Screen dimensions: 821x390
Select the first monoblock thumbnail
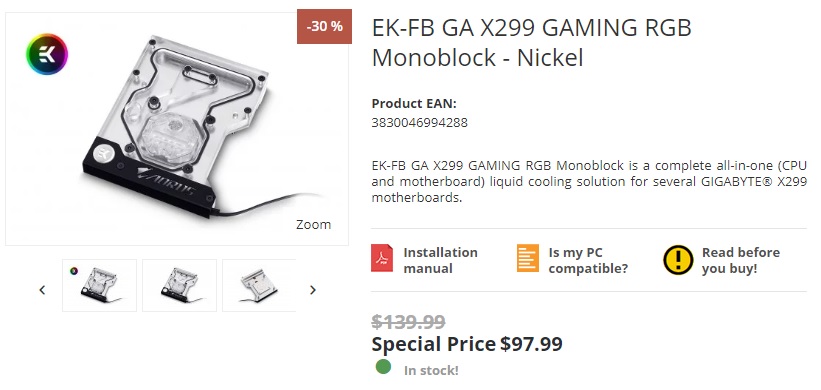tap(99, 285)
